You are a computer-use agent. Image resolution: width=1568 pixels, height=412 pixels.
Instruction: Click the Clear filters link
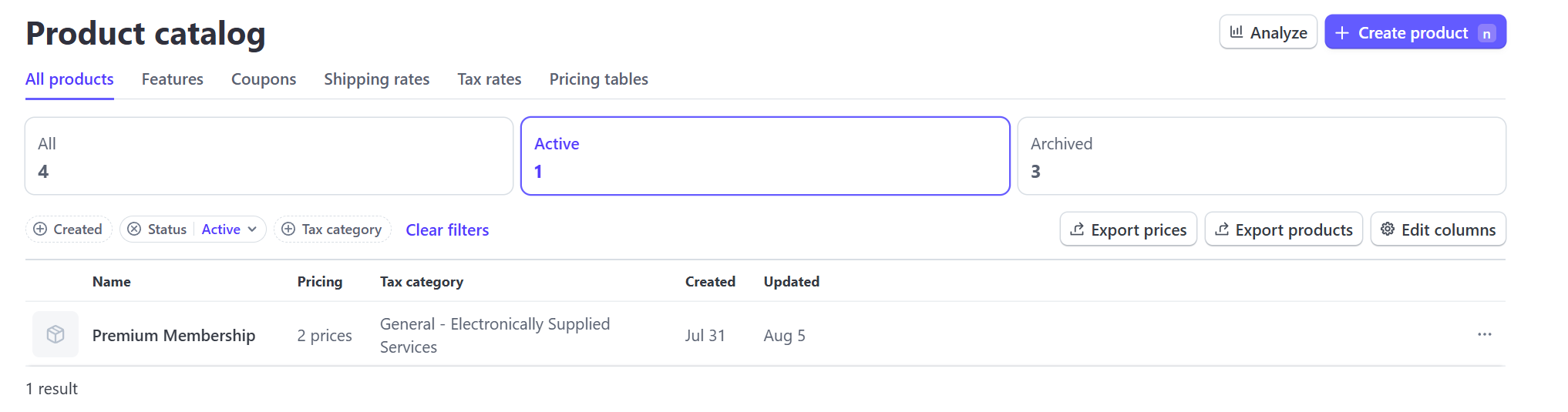pos(447,230)
